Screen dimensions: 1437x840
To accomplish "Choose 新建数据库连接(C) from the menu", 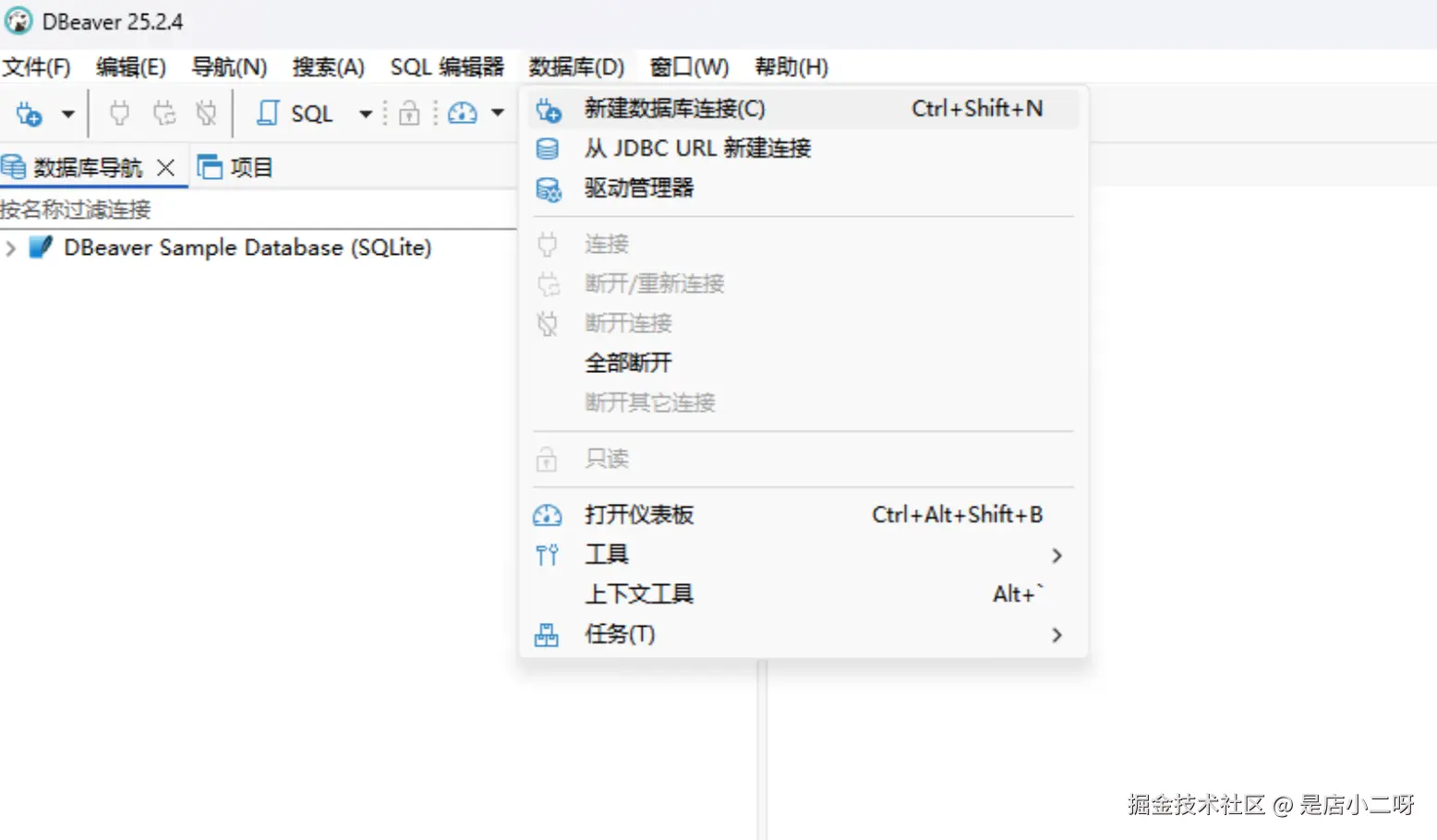I will coord(803,109).
